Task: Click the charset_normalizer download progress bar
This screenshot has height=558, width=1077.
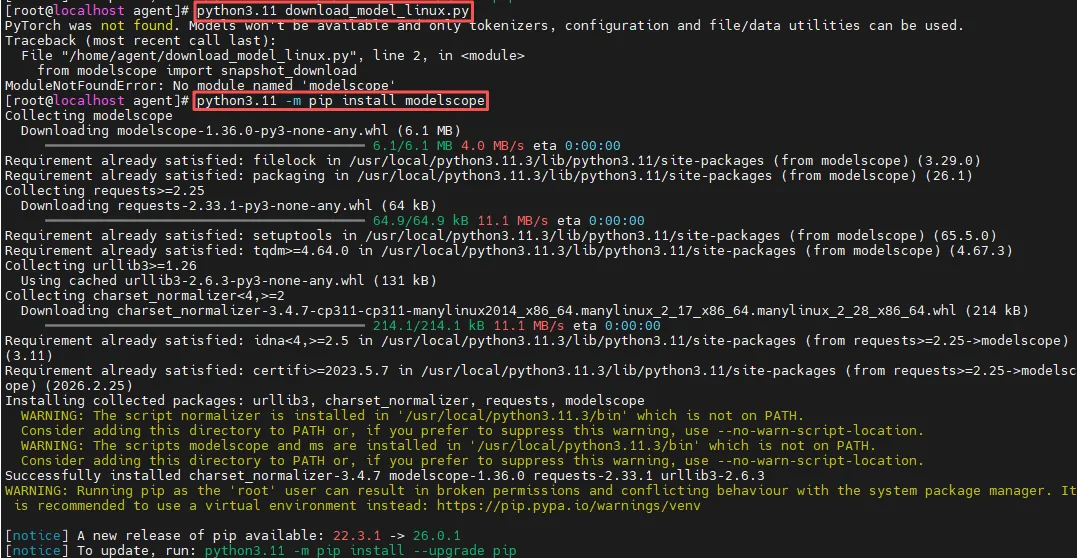Action: [x=205, y=326]
